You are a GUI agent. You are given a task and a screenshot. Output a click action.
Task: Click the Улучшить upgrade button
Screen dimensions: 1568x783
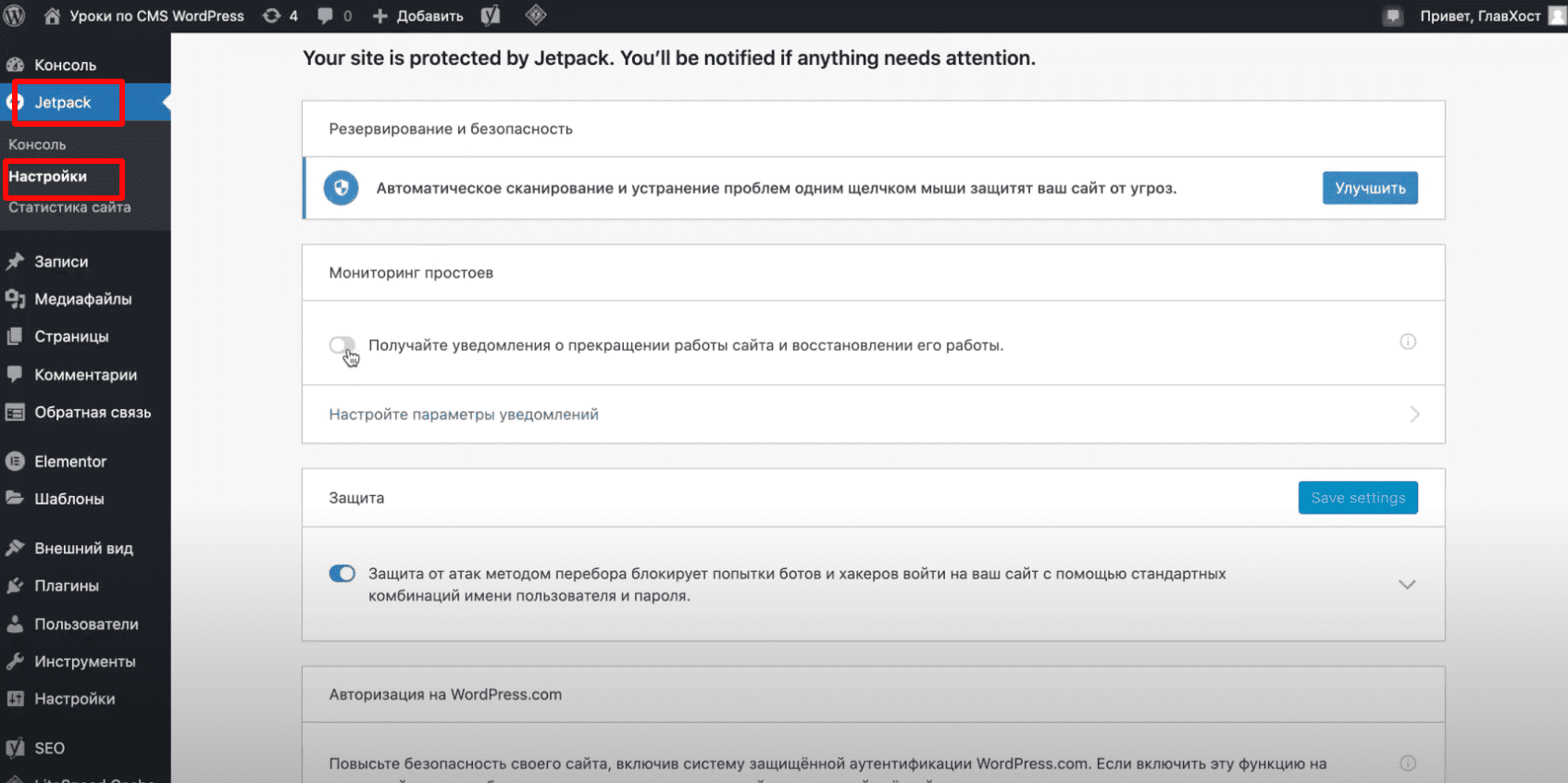click(x=1369, y=188)
